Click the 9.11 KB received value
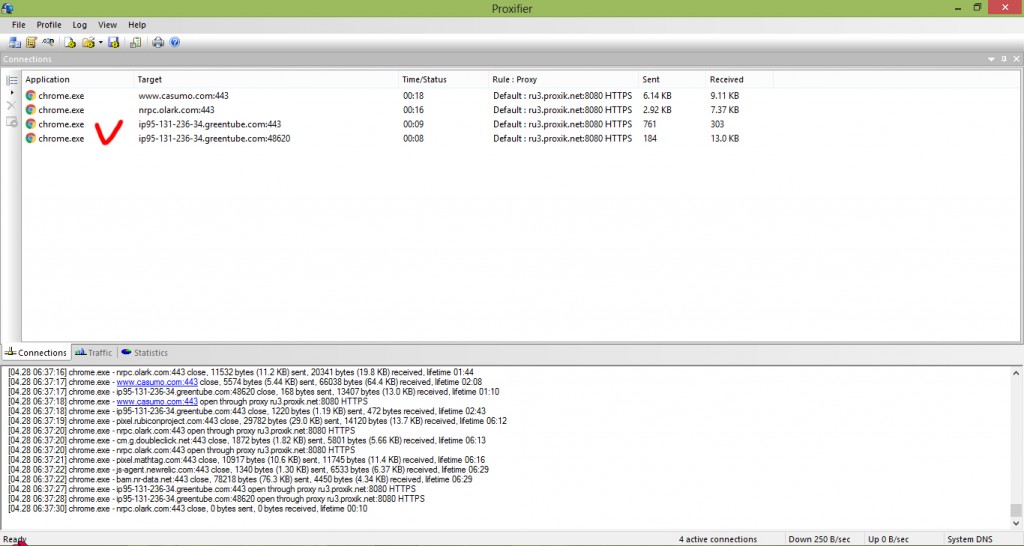 725,95
